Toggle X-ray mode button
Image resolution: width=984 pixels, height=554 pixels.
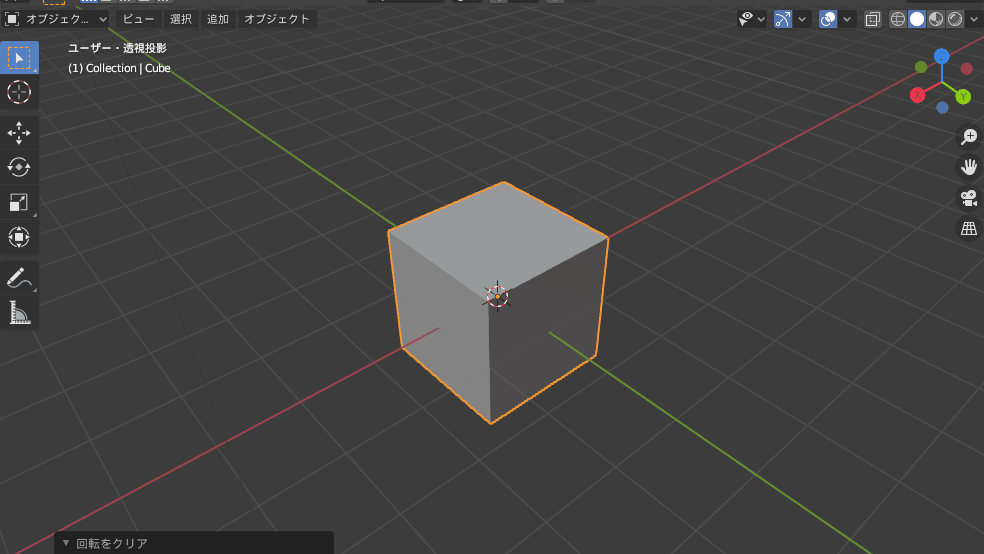[872, 19]
